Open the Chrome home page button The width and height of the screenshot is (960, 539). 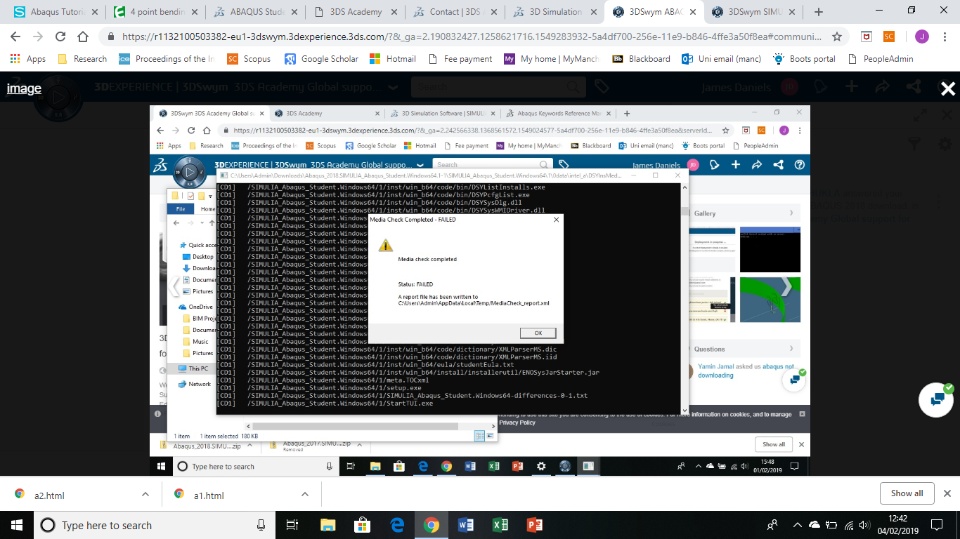[x=83, y=37]
